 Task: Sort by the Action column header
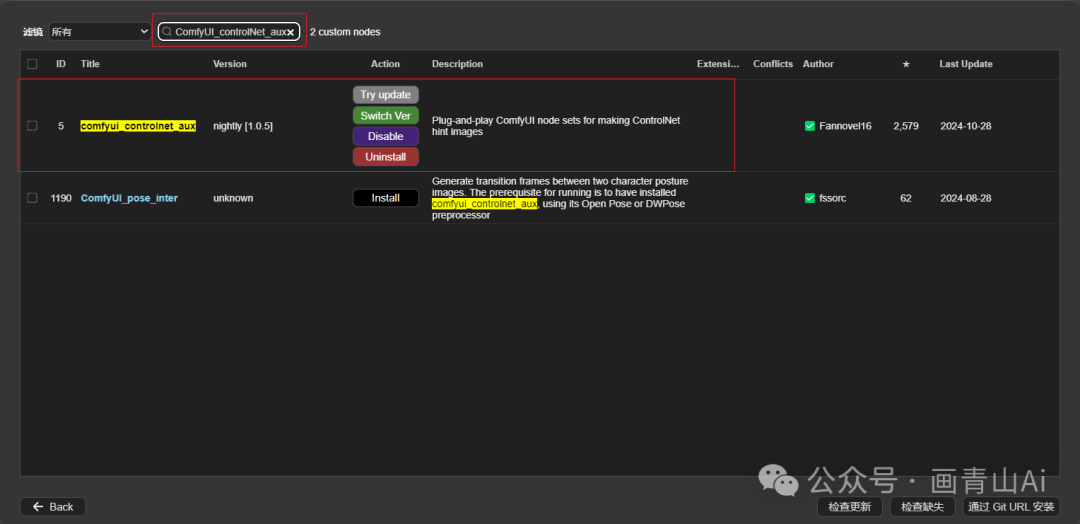coord(385,64)
